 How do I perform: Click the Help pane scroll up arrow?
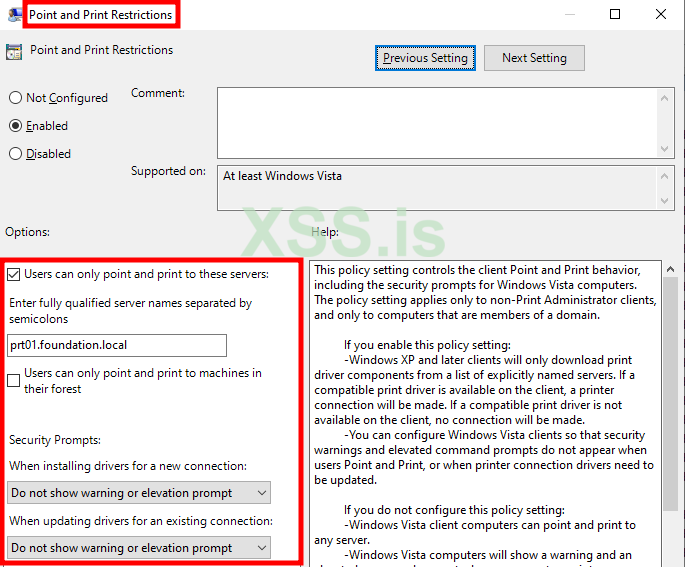point(671,270)
